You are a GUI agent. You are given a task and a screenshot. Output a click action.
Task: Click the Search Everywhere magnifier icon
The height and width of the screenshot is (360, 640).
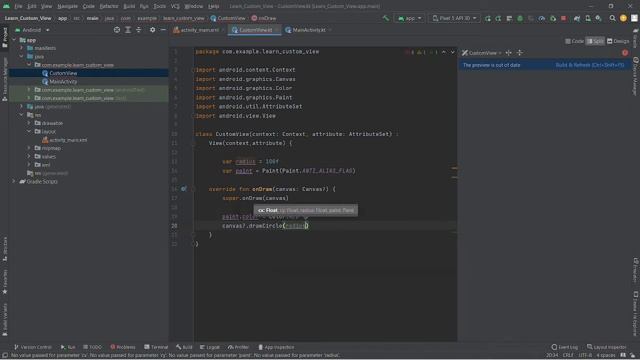[612, 18]
